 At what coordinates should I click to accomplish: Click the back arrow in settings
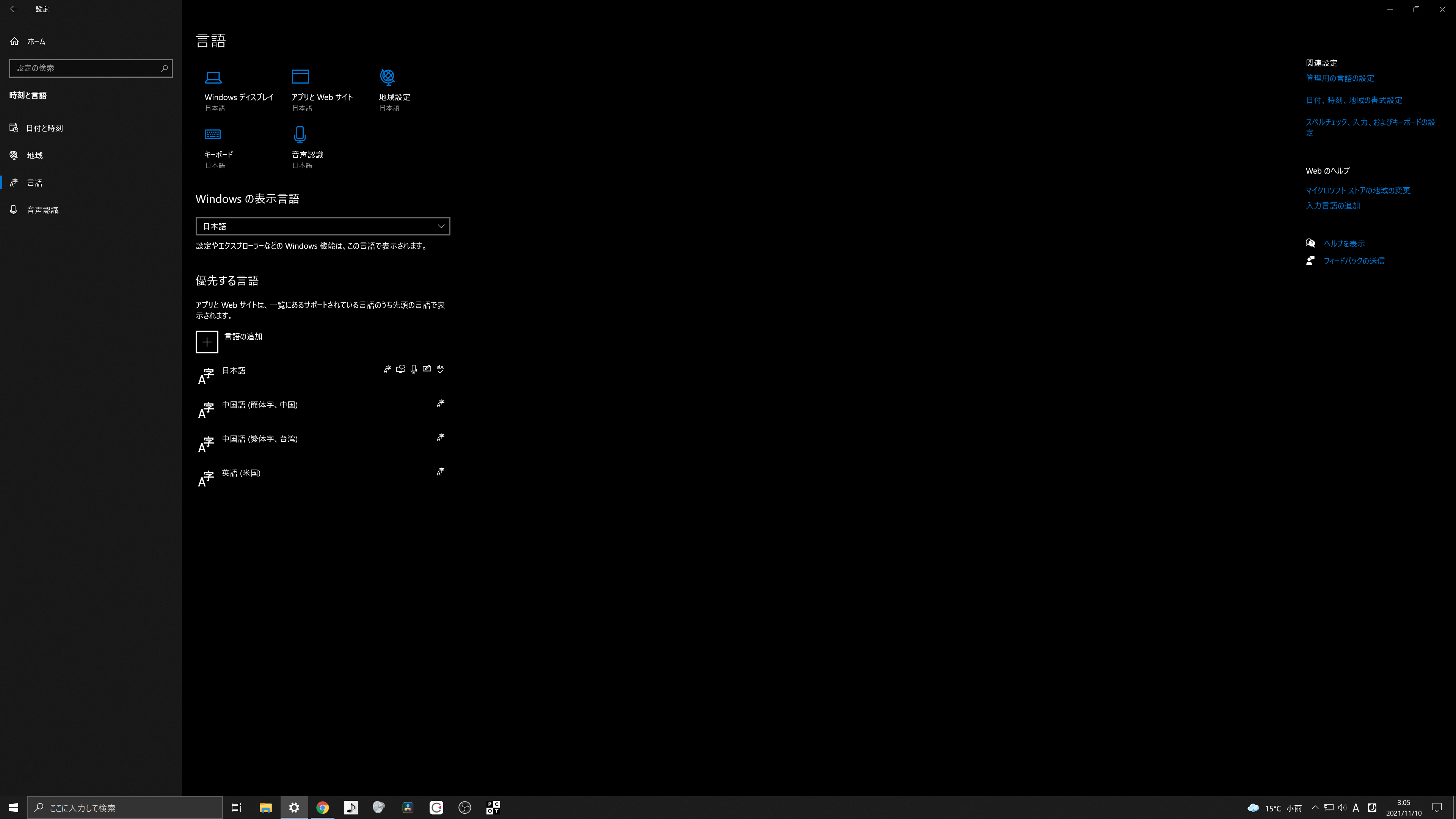tap(14, 9)
